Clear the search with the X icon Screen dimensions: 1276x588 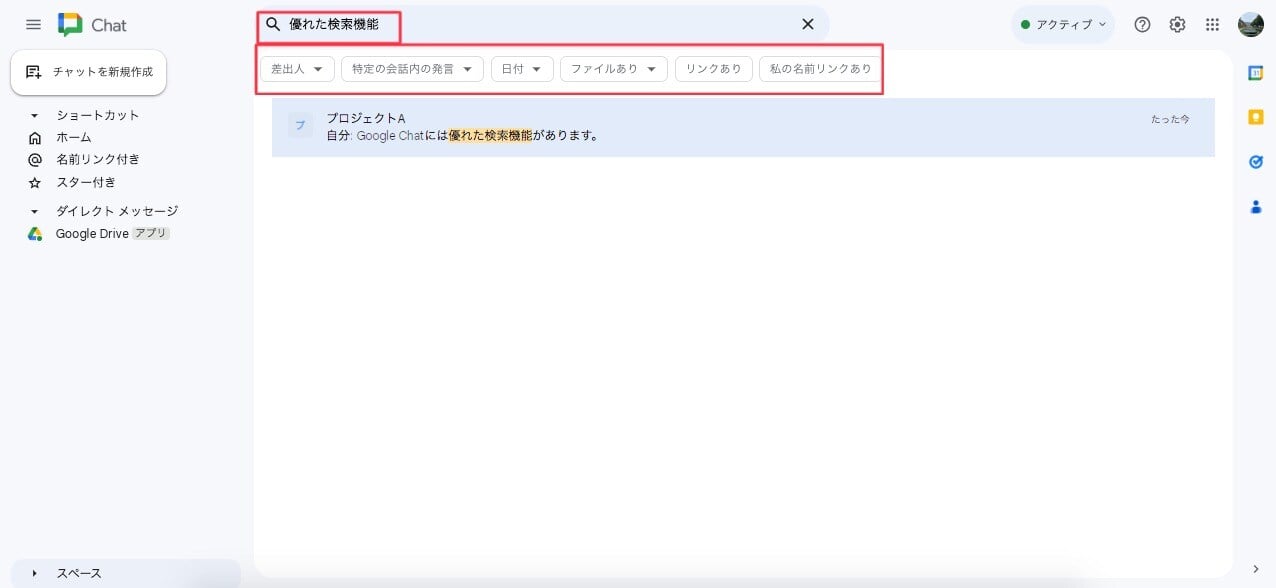tap(808, 24)
